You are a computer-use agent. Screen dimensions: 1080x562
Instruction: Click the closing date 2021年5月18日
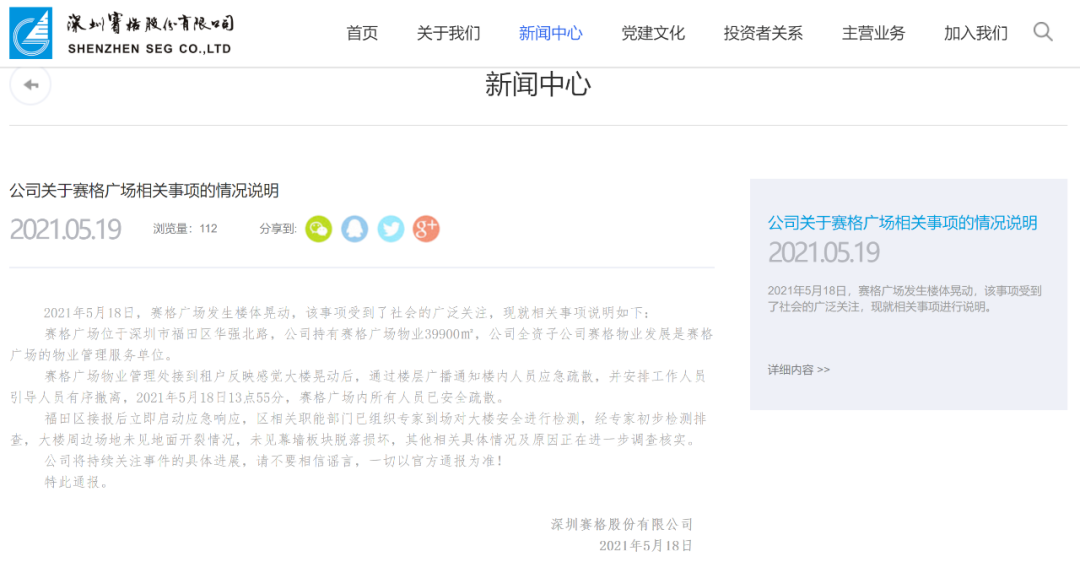click(x=645, y=545)
